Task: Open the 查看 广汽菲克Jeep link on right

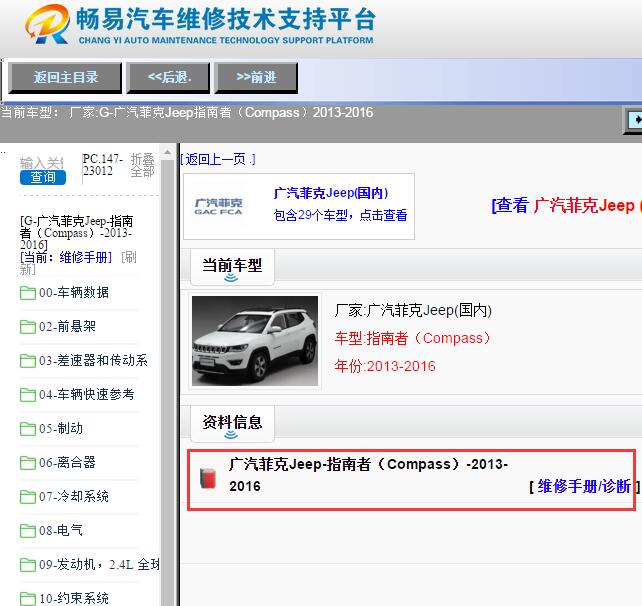Action: pos(566,205)
